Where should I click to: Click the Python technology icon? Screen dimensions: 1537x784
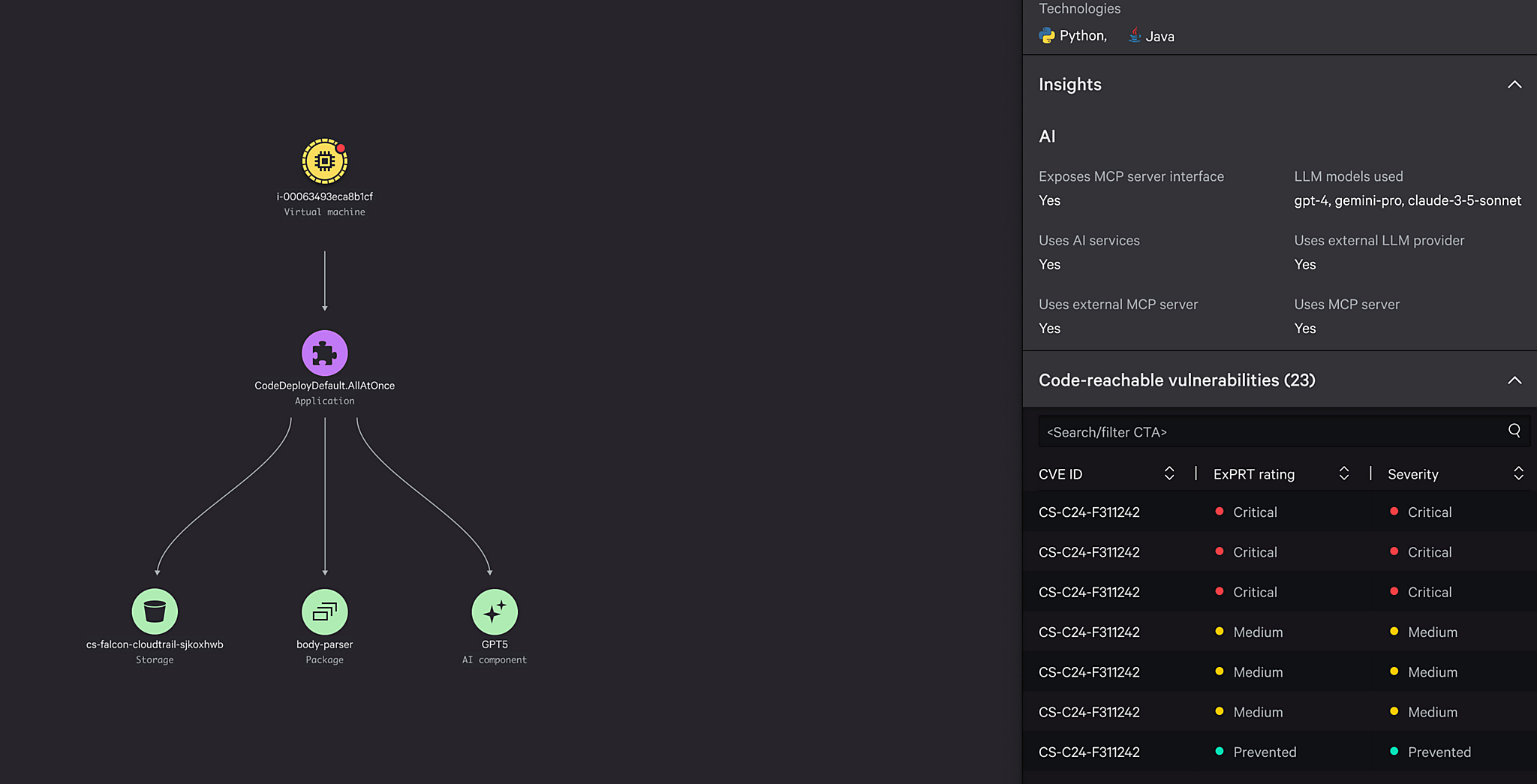click(x=1047, y=36)
